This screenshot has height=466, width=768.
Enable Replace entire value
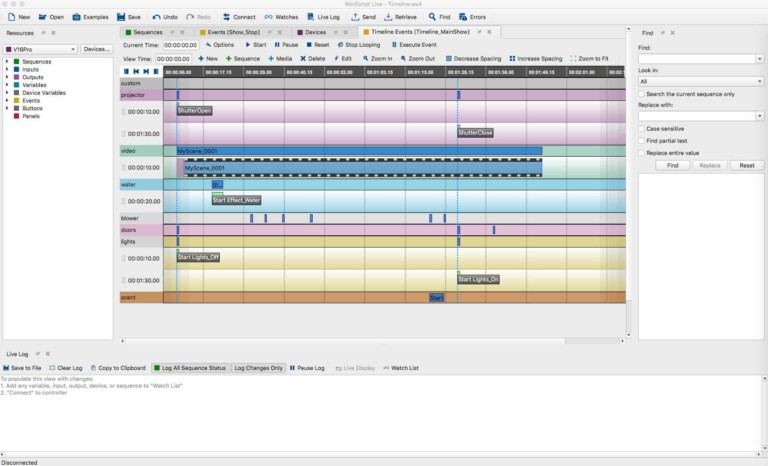[641, 153]
